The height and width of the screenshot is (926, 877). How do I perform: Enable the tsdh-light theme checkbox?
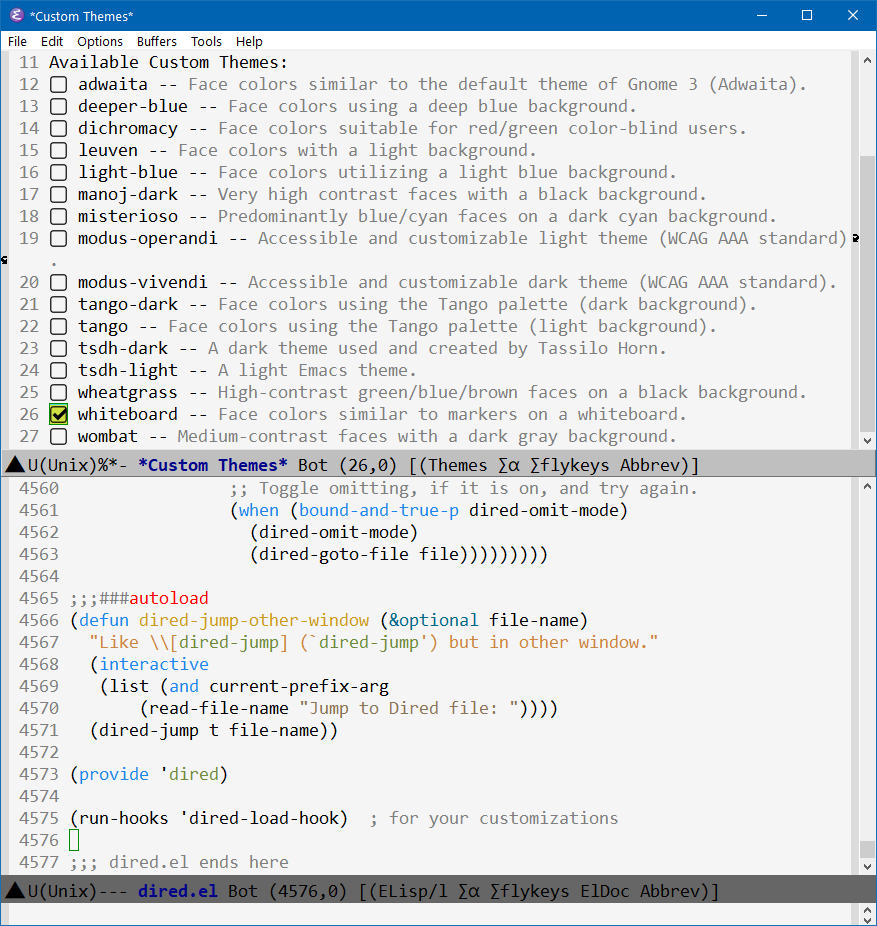tap(58, 370)
